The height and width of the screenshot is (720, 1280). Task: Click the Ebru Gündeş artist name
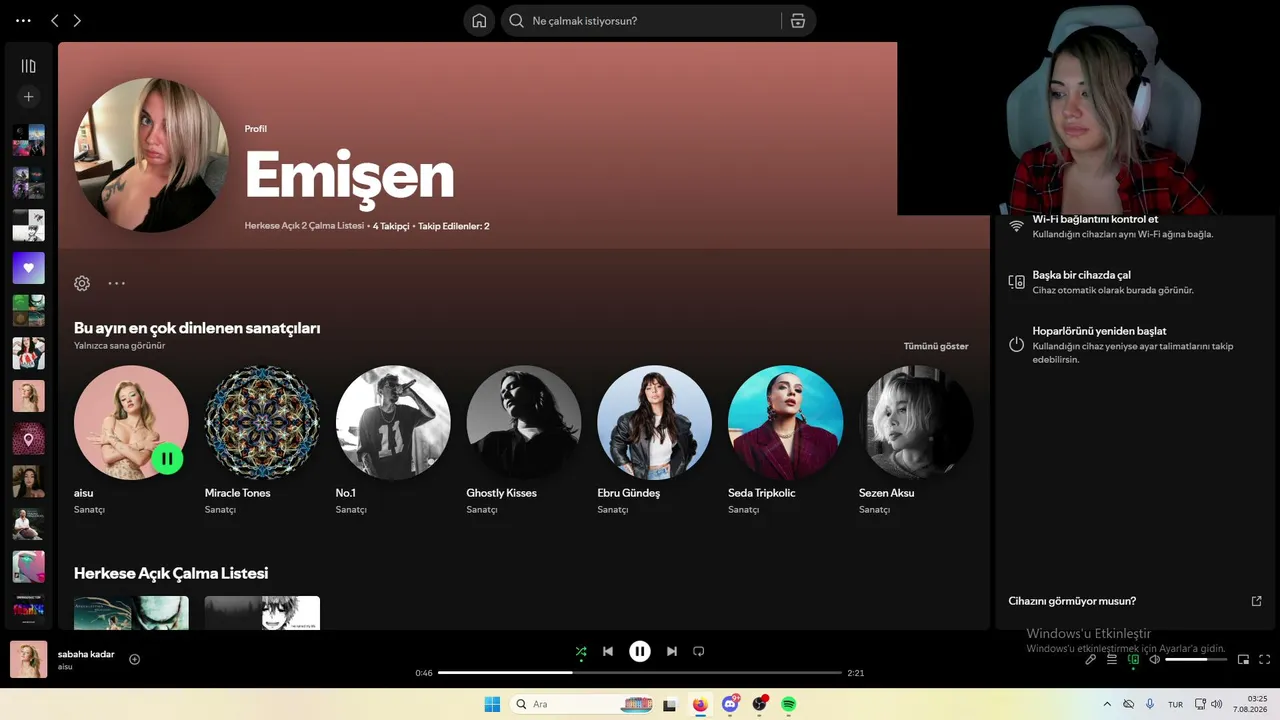tap(629, 493)
